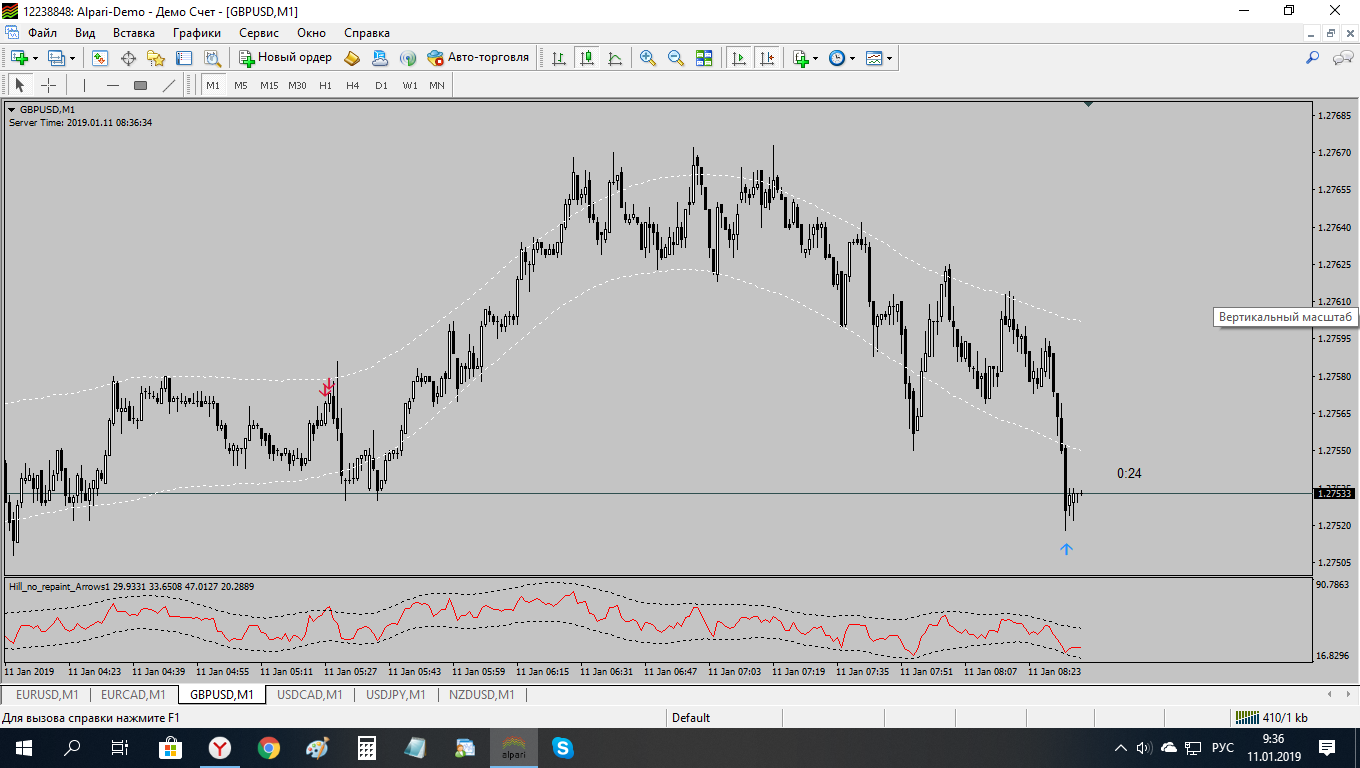This screenshot has height=768, width=1360.
Task: Open the Skype taskbar icon
Action: pyautogui.click(x=562, y=748)
